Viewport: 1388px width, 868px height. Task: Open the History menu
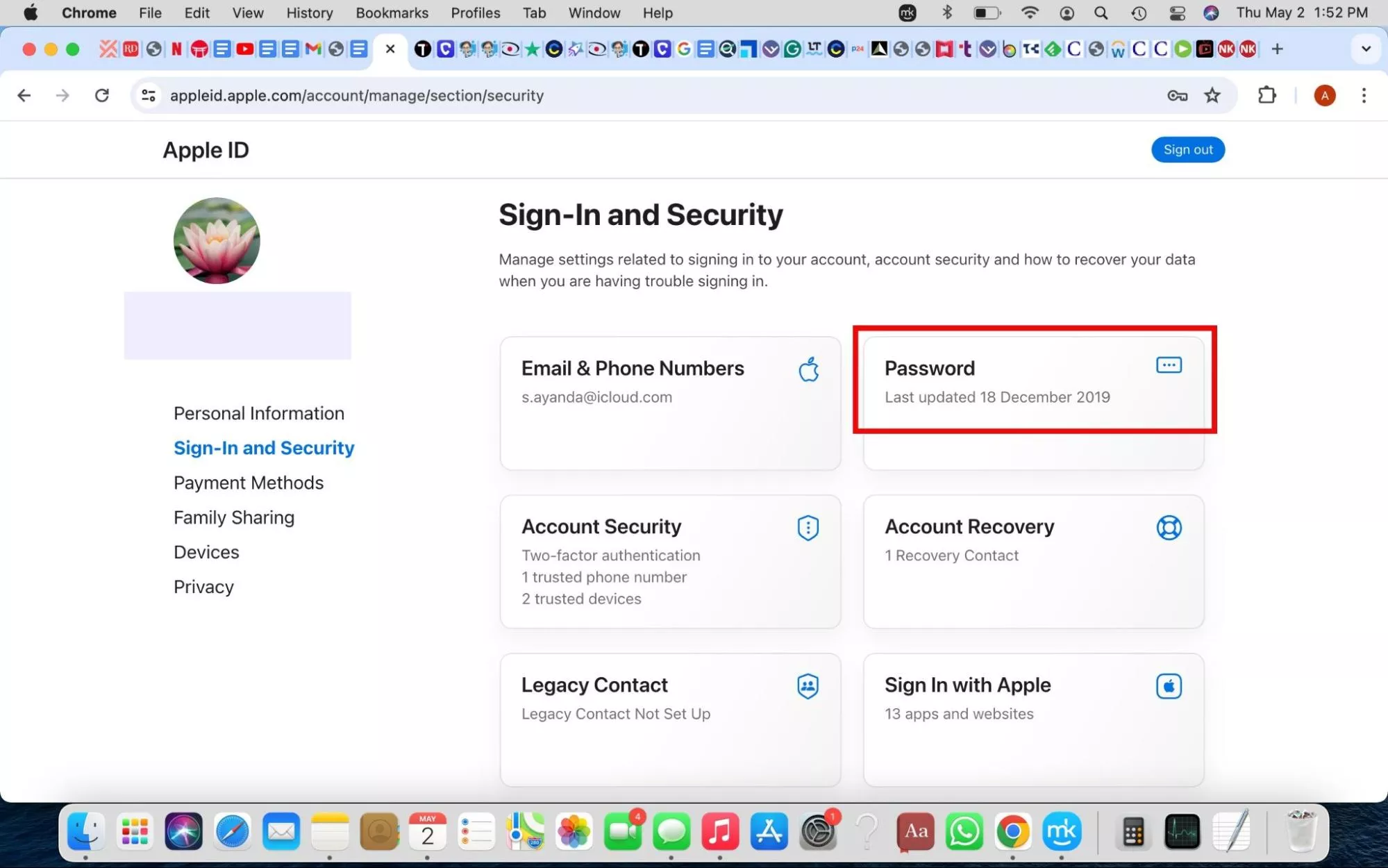coord(309,12)
